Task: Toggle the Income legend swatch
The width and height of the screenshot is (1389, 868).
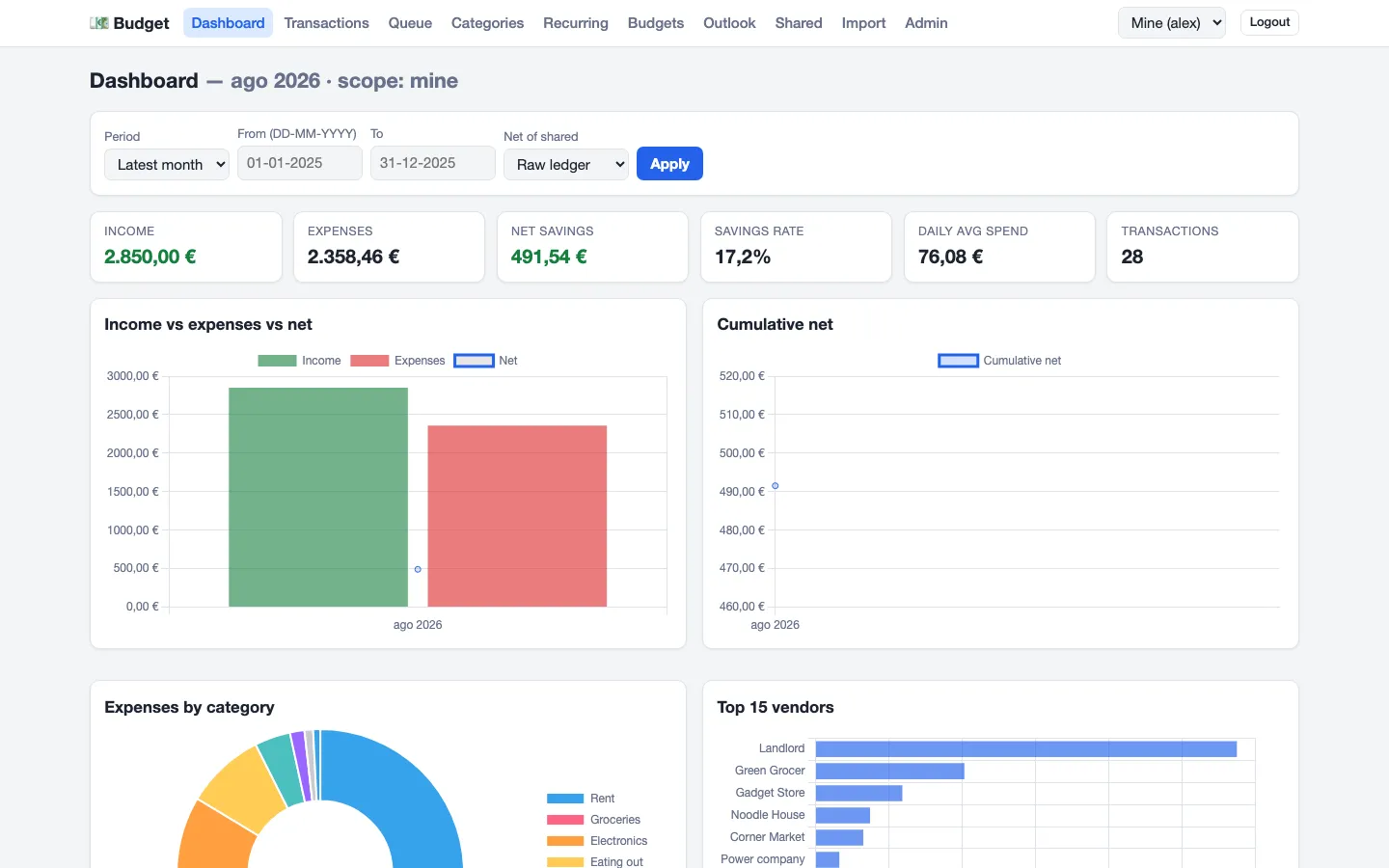Action: pyautogui.click(x=277, y=361)
